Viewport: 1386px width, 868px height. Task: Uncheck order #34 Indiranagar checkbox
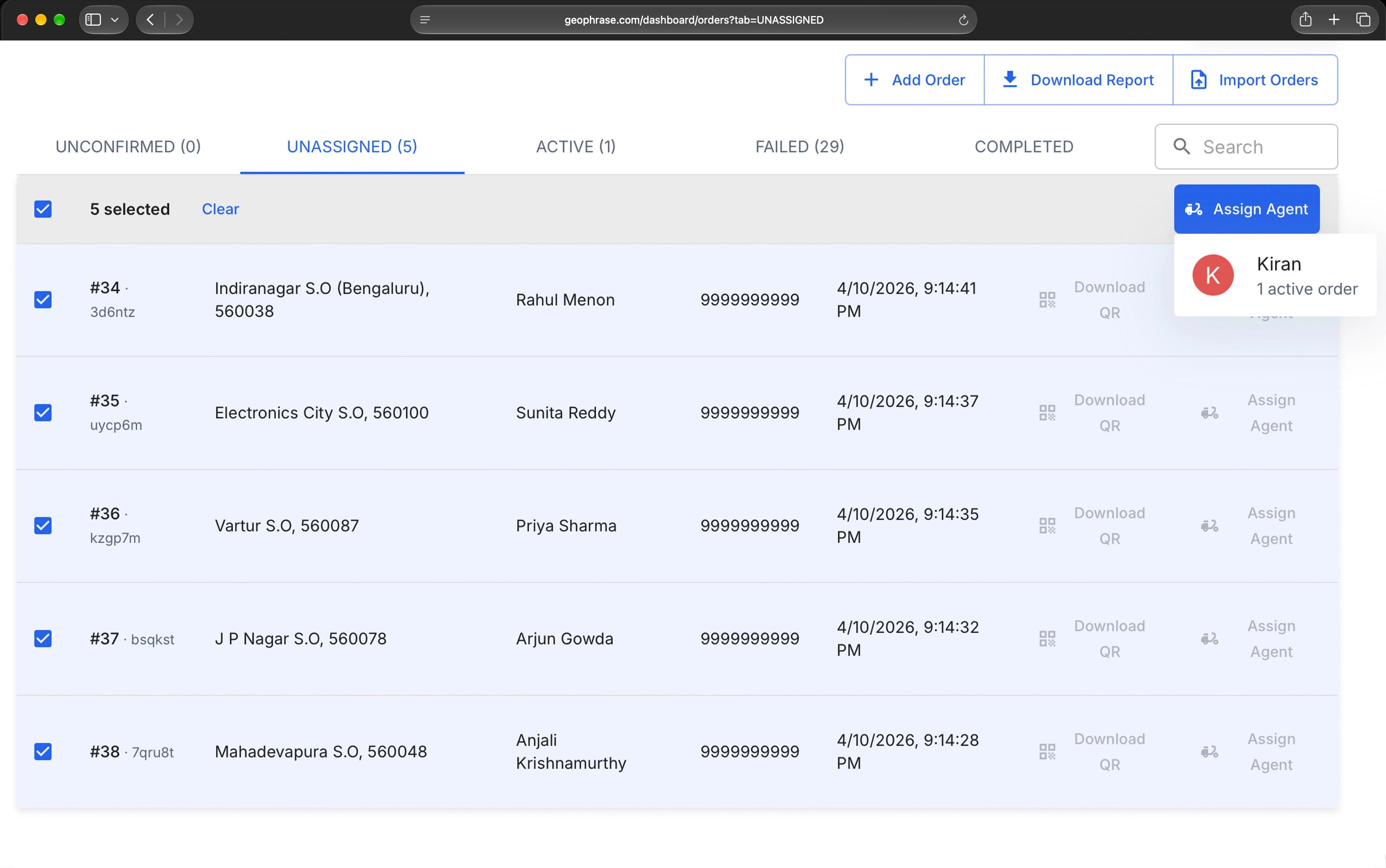pos(43,299)
